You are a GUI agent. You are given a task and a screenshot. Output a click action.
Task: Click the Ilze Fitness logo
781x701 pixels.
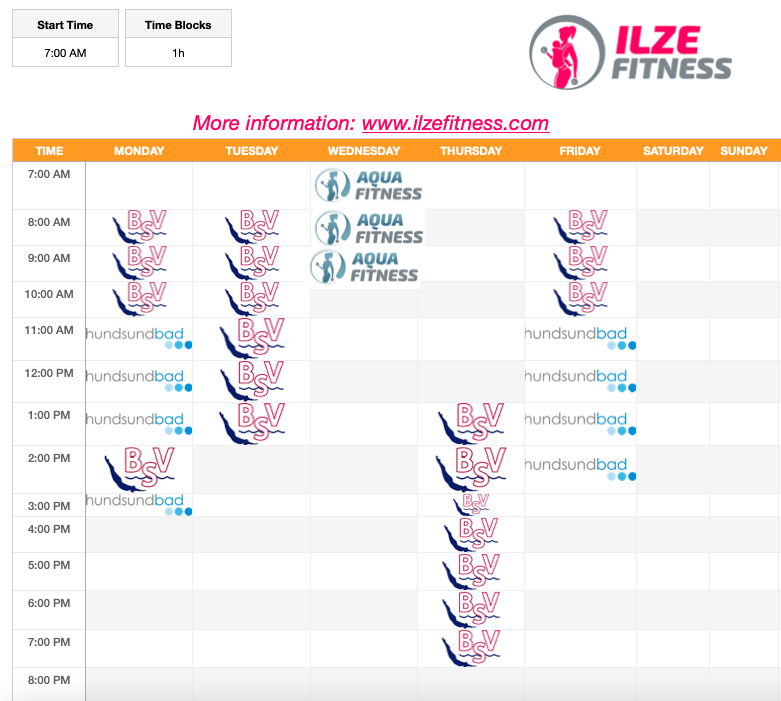[631, 52]
